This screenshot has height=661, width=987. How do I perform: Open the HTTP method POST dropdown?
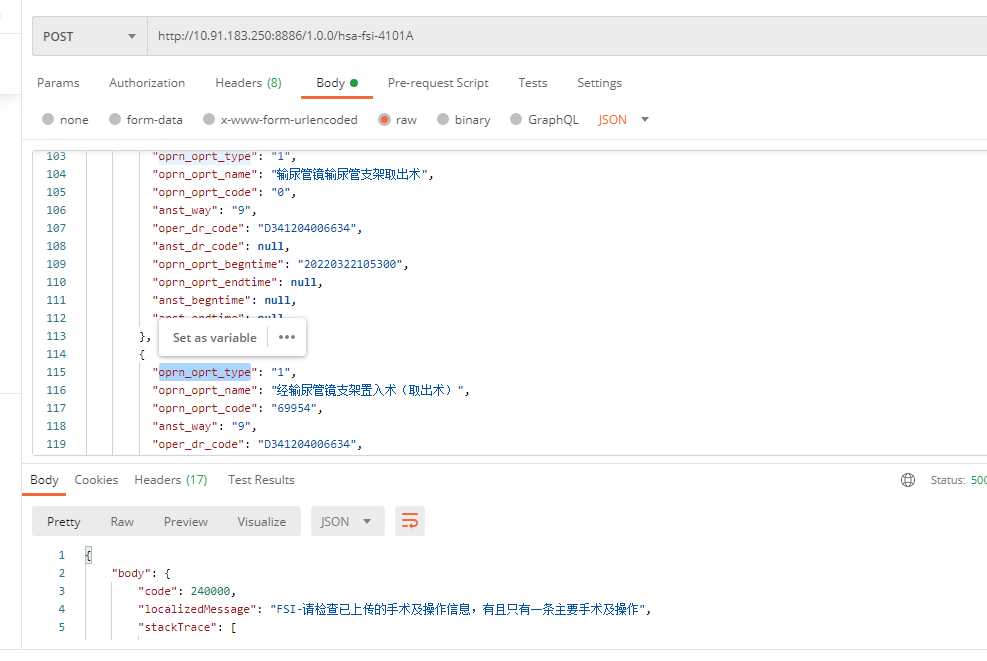(x=89, y=37)
